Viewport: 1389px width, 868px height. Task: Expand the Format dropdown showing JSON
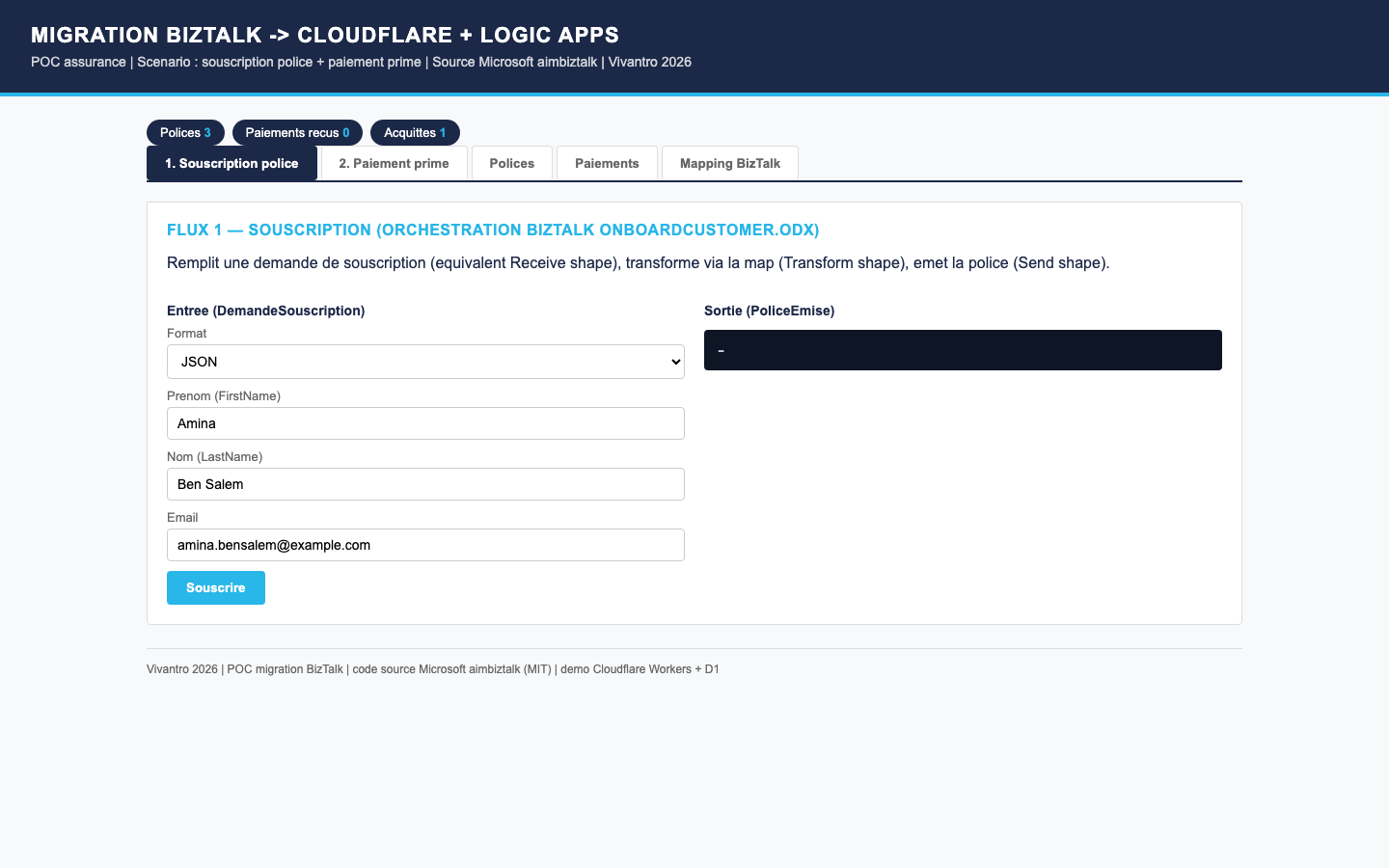[x=425, y=362]
